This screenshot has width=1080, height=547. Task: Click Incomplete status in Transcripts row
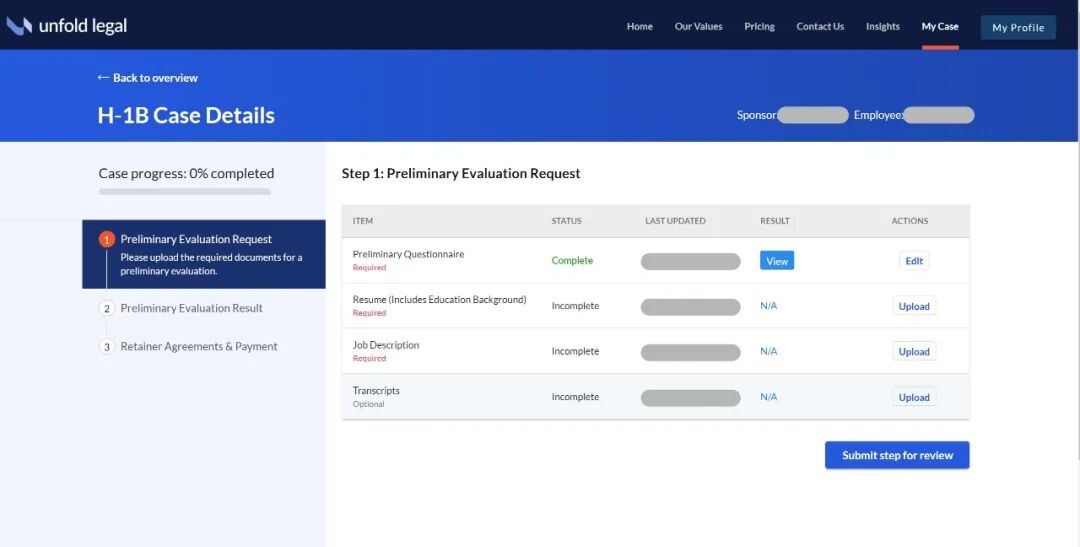(575, 397)
